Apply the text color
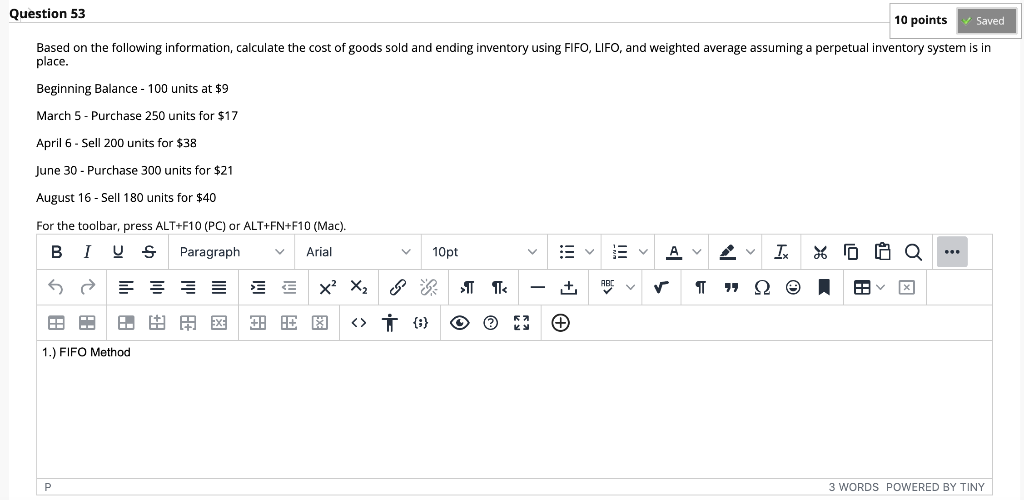The image size is (1024, 500). click(x=675, y=252)
